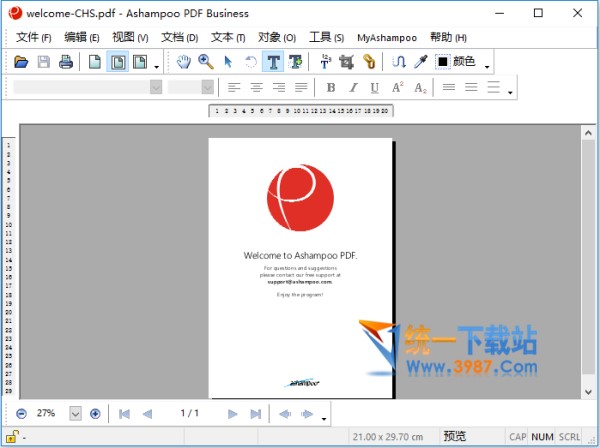The width and height of the screenshot is (600, 448).
Task: Open the 帮助 (H) menu
Action: [x=448, y=37]
